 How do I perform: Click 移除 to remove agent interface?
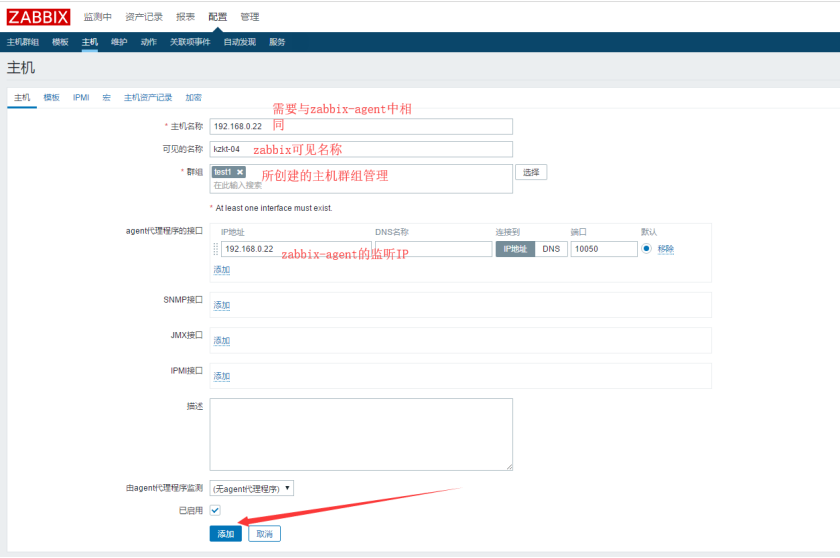pyautogui.click(x=665, y=249)
